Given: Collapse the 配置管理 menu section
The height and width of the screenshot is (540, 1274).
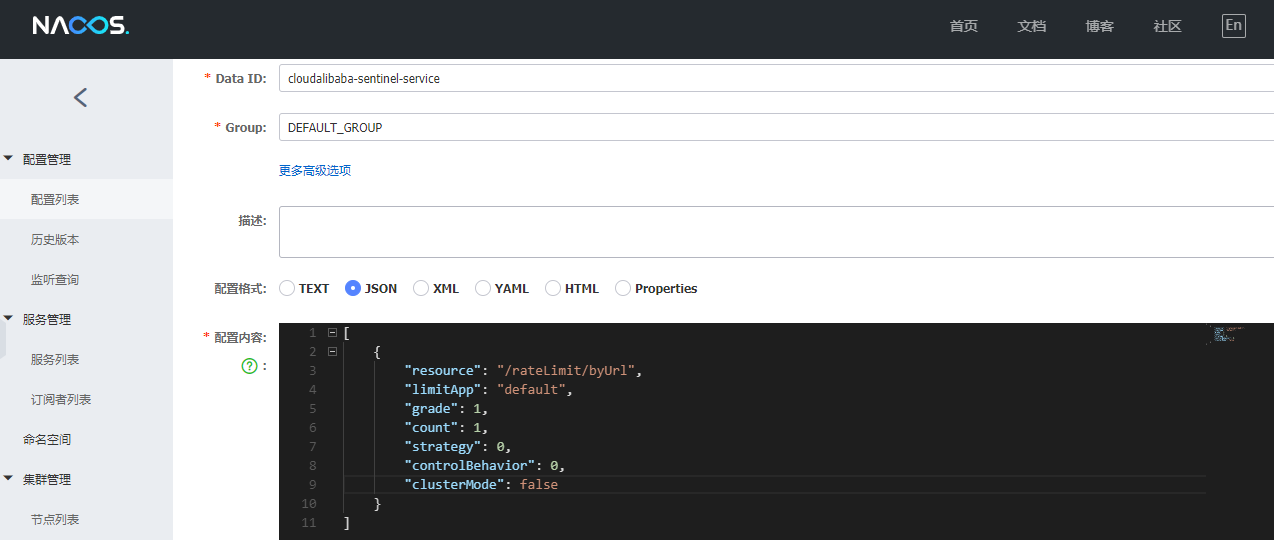Looking at the screenshot, I should tap(9, 159).
